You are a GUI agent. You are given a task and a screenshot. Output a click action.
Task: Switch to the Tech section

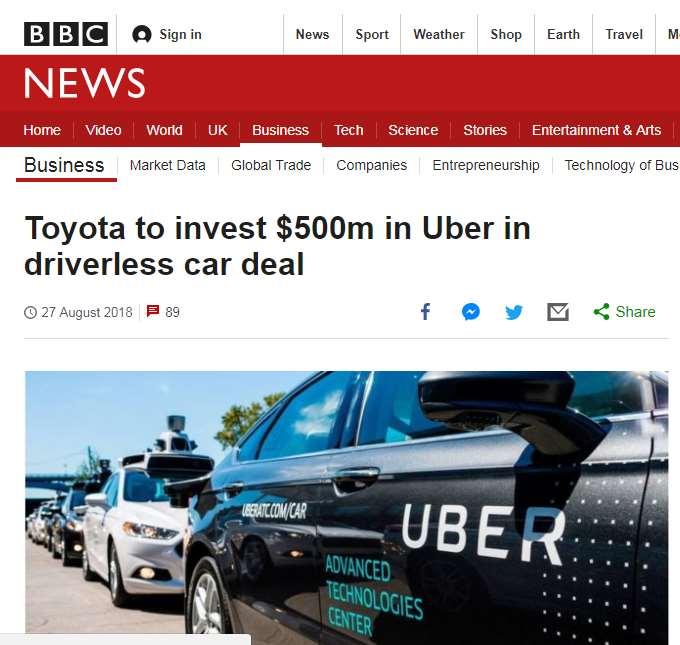click(349, 130)
